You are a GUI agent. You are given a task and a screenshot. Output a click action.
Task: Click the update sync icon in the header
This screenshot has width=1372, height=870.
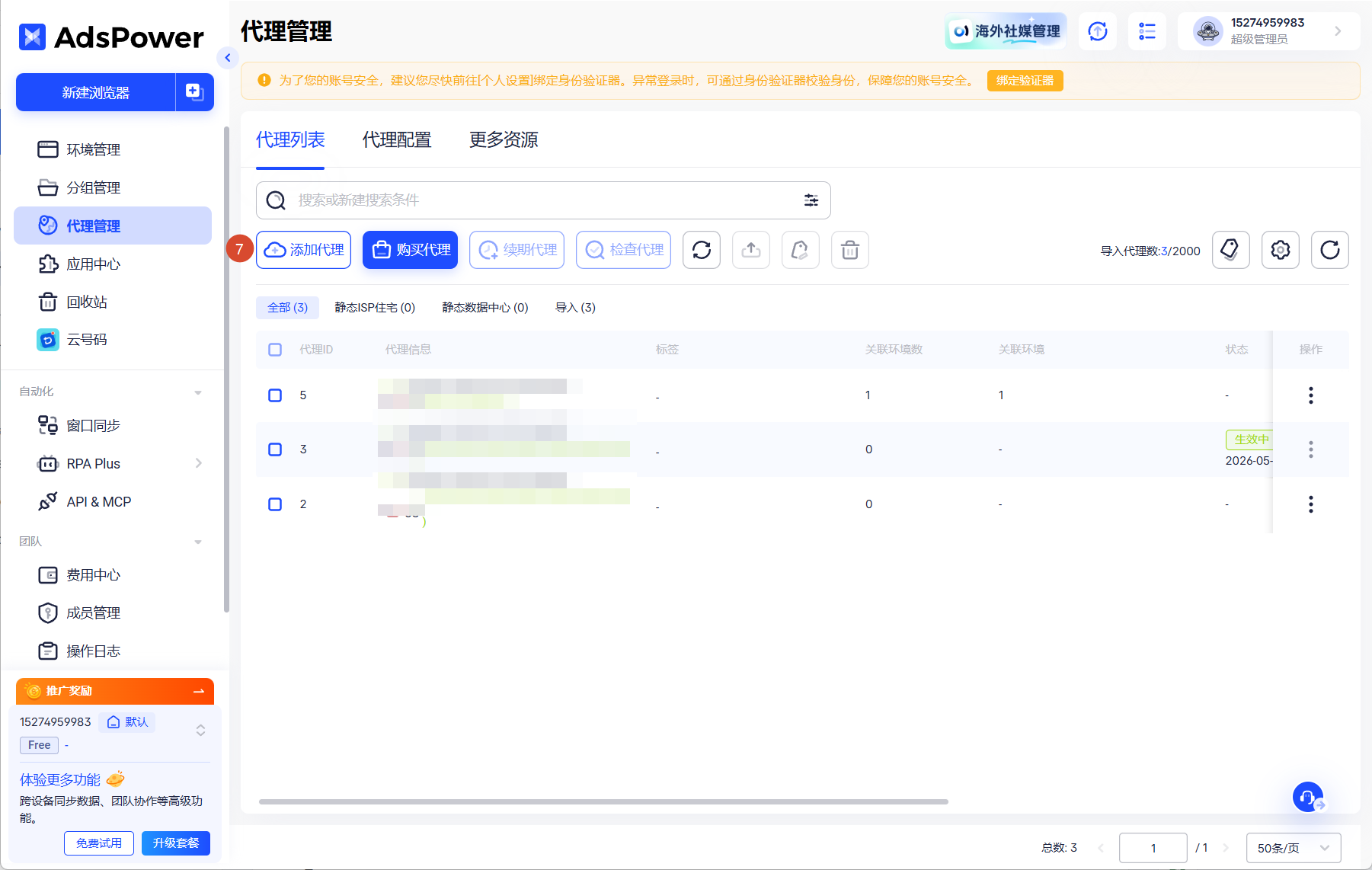[x=1098, y=31]
